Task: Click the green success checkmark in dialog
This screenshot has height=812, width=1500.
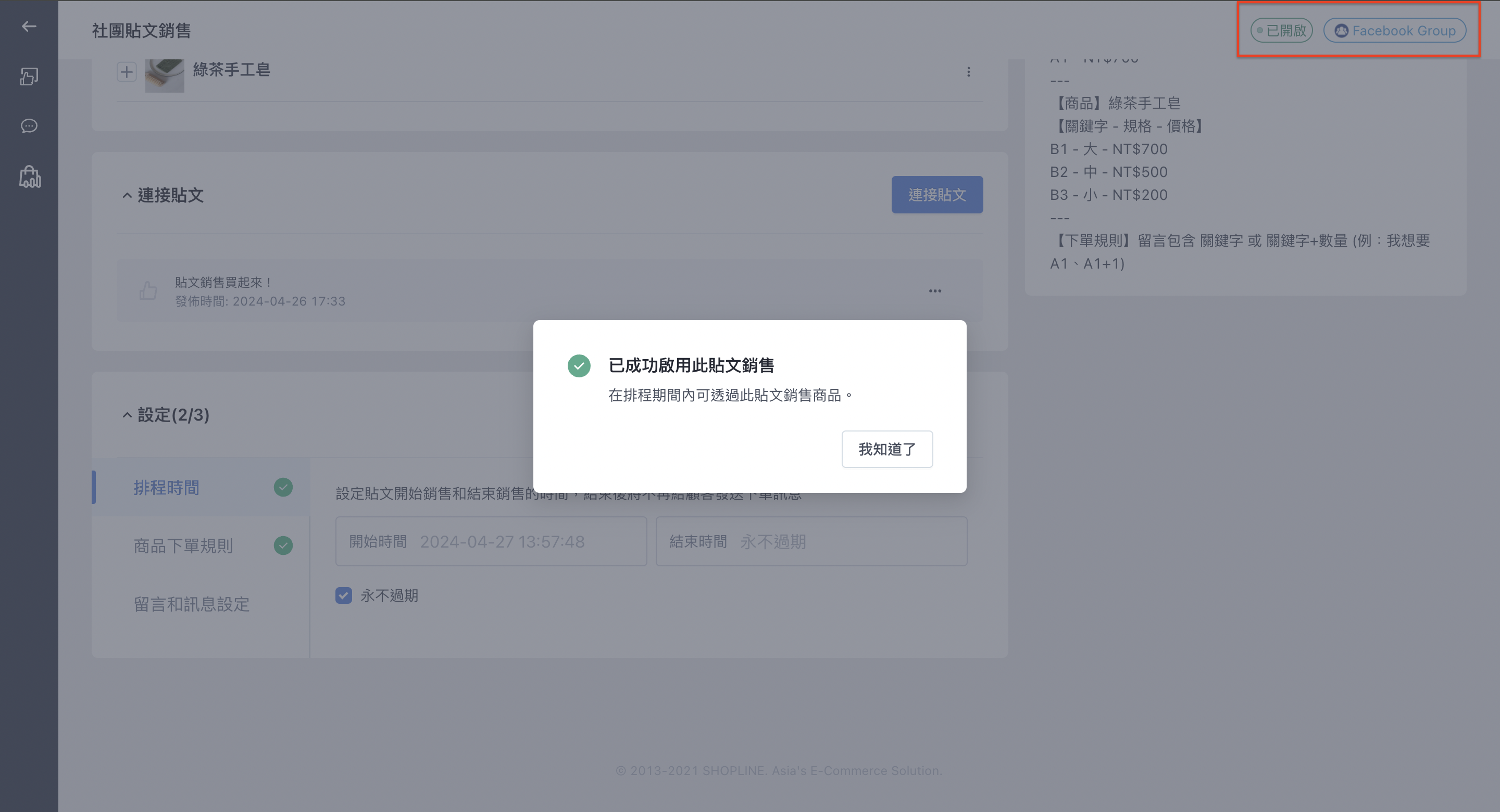Action: pos(579,365)
